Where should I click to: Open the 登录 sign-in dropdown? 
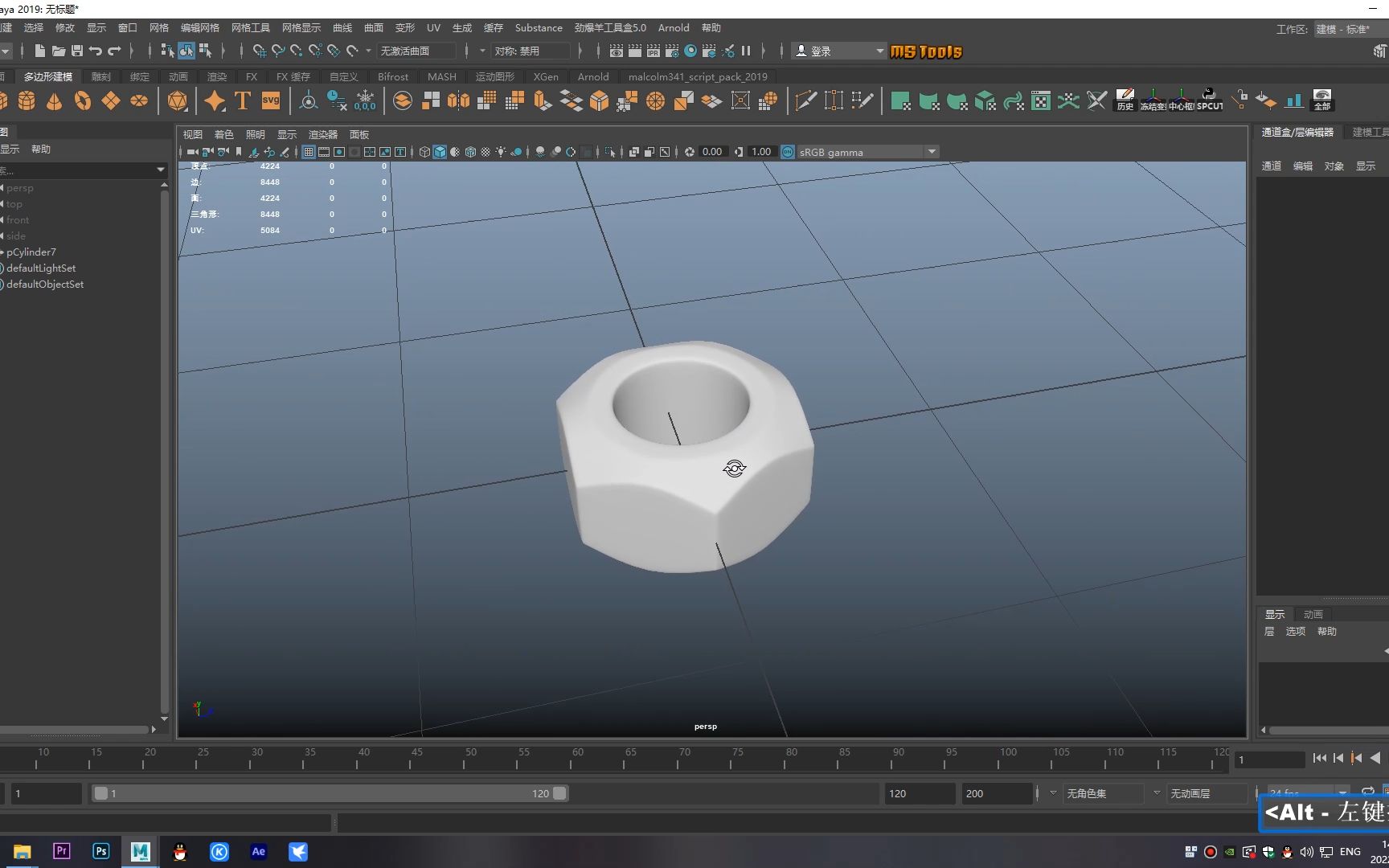click(x=838, y=51)
